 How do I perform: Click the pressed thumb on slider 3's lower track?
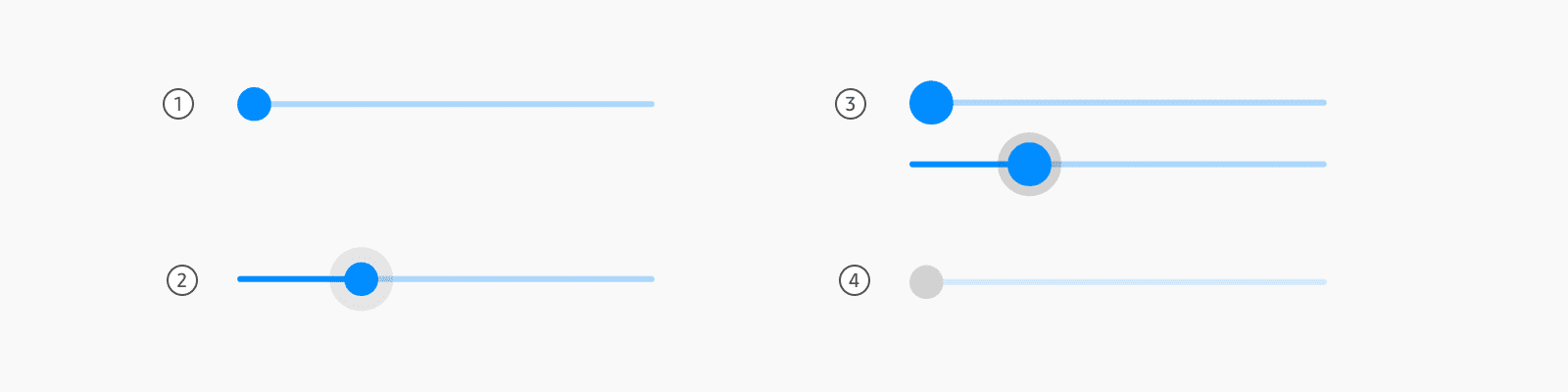pos(1029,165)
